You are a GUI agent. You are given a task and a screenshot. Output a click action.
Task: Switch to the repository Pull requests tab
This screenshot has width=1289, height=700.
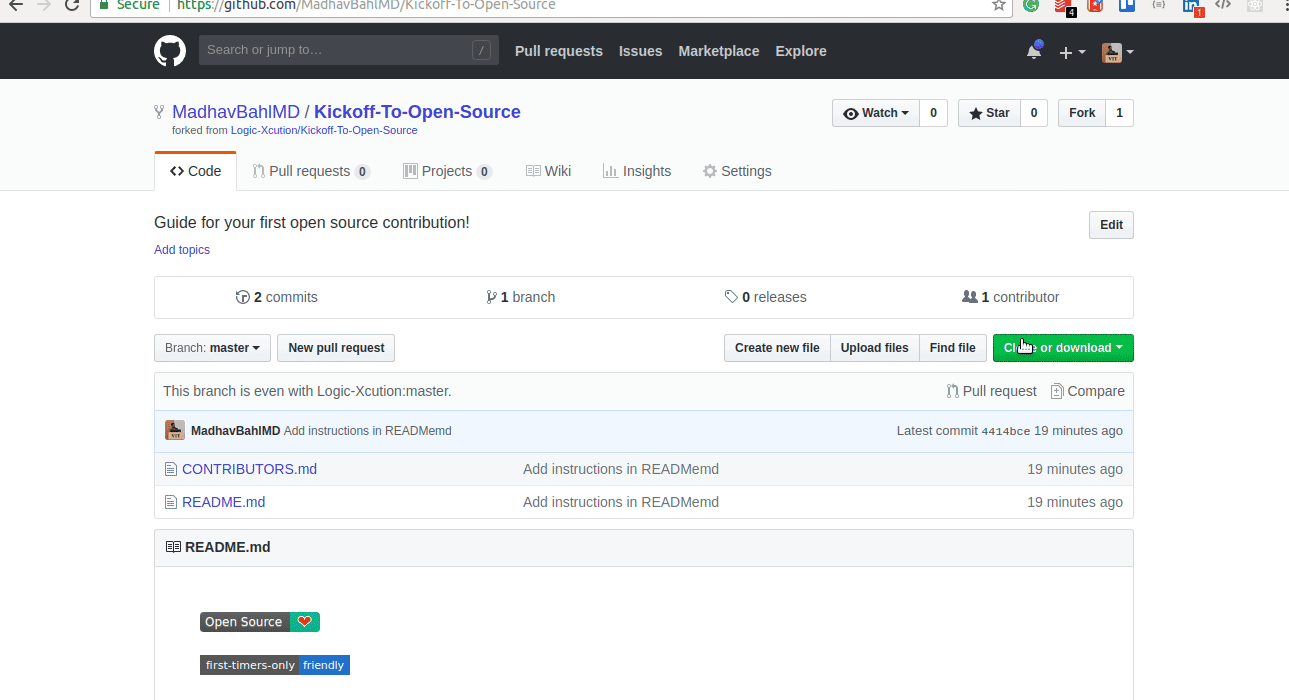click(311, 171)
